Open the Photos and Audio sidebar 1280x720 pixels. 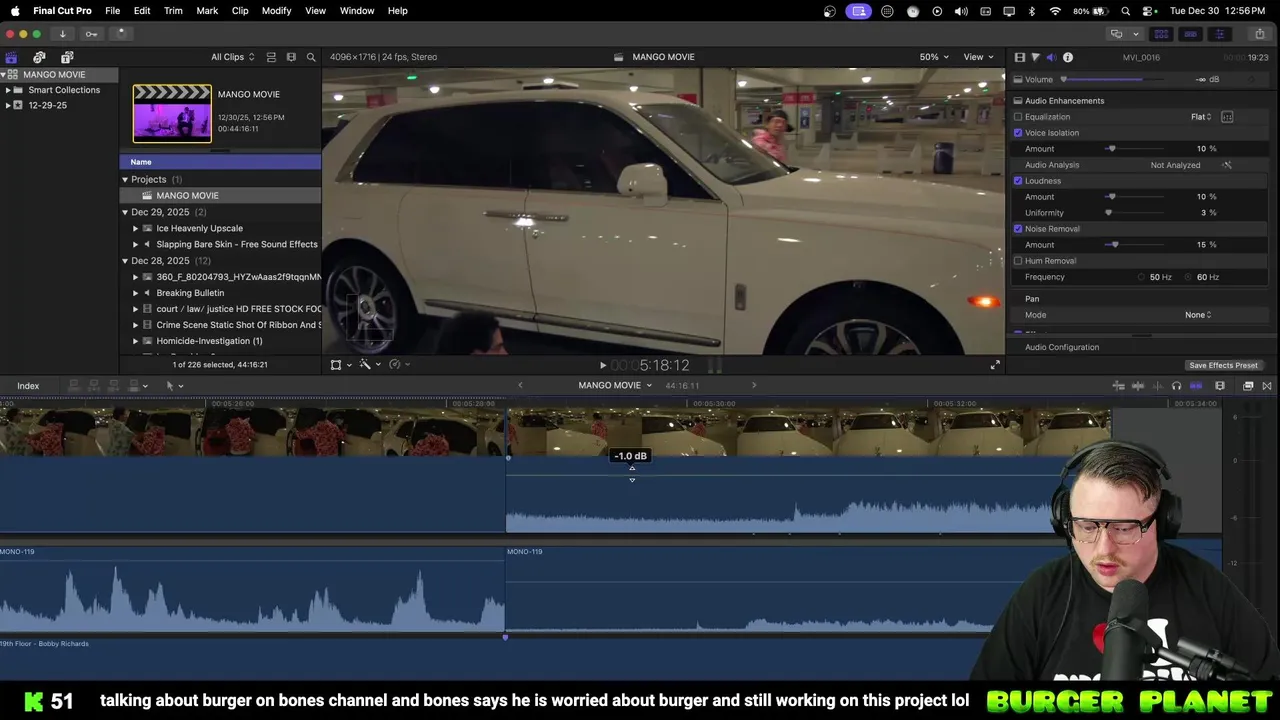click(x=39, y=57)
